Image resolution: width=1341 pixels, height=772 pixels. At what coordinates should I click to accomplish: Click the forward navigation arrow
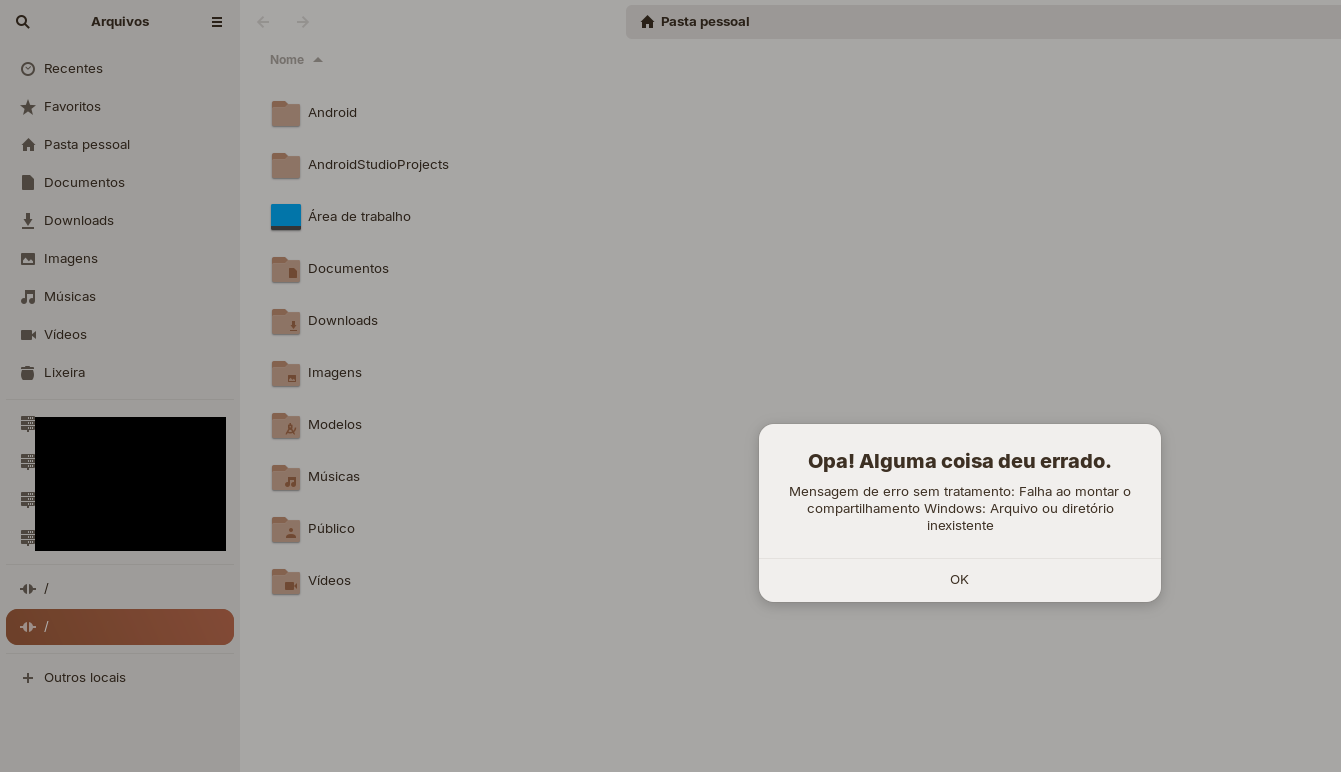tap(303, 22)
